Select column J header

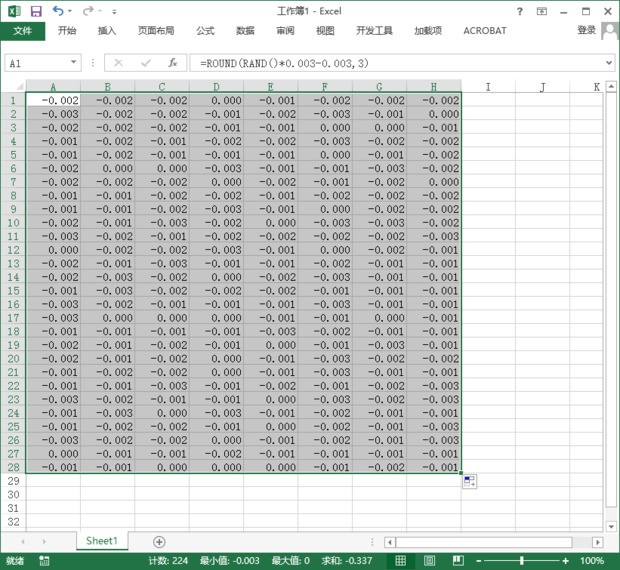(x=542, y=87)
